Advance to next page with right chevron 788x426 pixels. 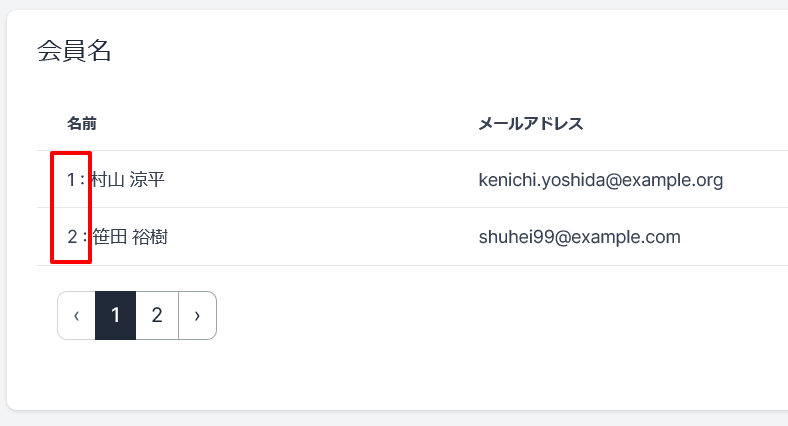198,315
